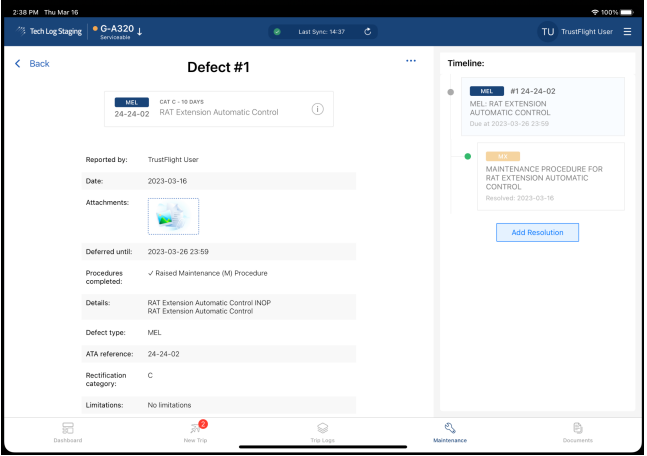
Task: Tap the TU user avatar
Action: click(547, 32)
